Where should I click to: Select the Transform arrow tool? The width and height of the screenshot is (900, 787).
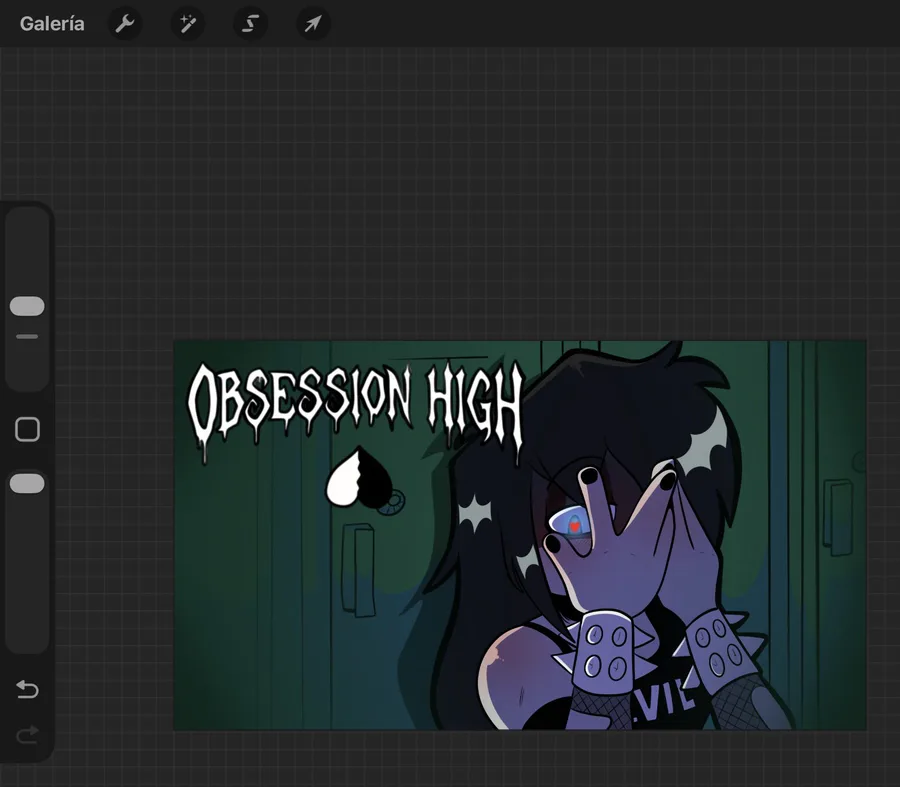(x=313, y=24)
